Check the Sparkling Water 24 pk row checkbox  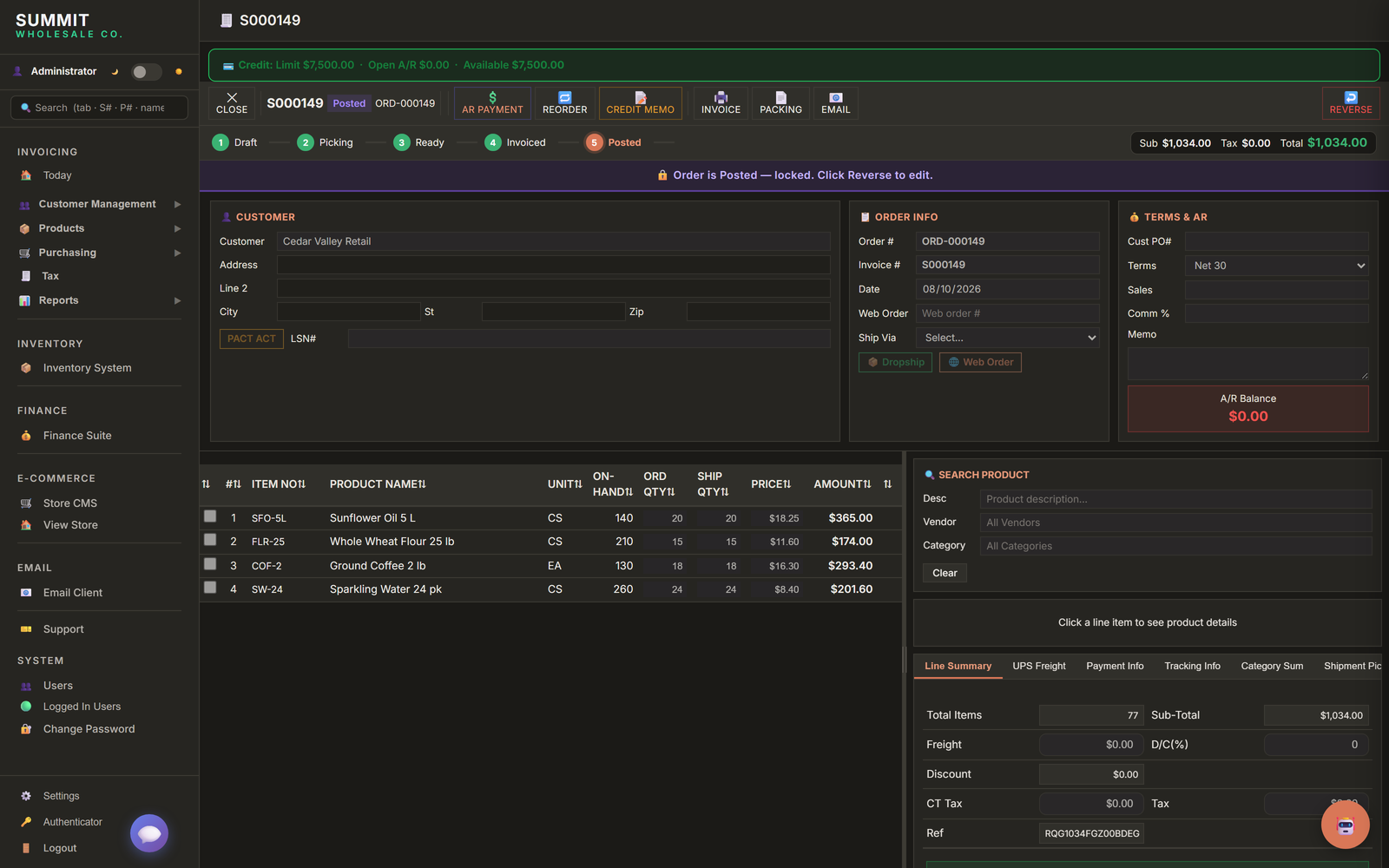(210, 588)
